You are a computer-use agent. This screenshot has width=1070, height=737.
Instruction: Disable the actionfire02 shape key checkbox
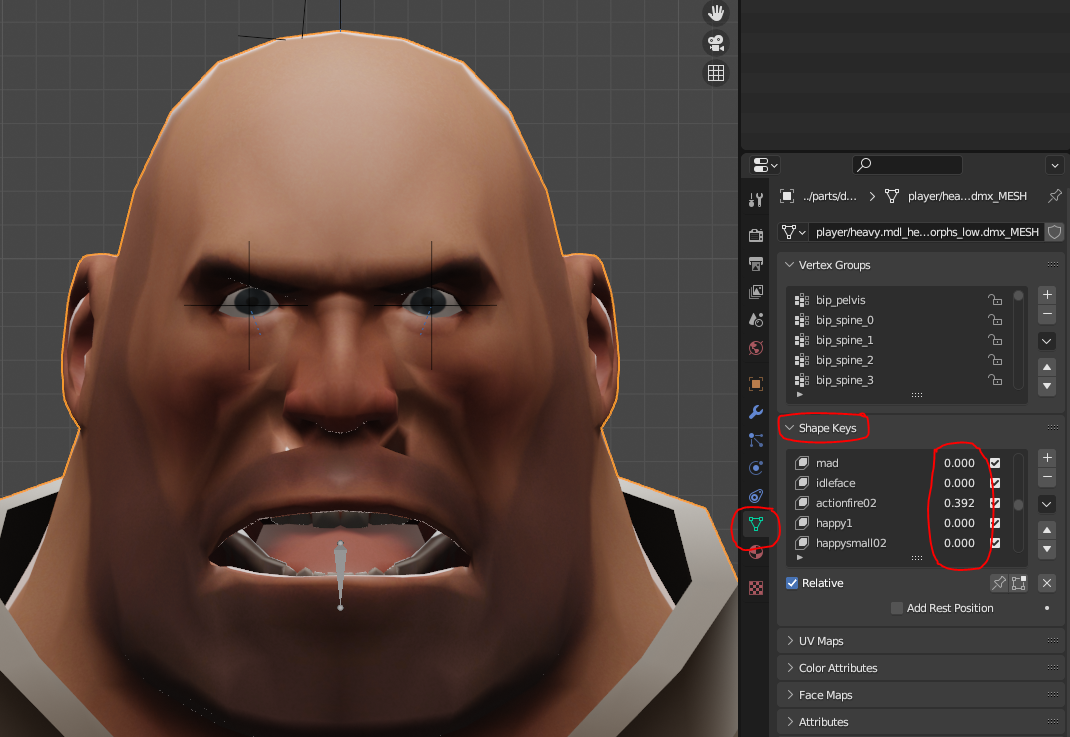[x=995, y=503]
